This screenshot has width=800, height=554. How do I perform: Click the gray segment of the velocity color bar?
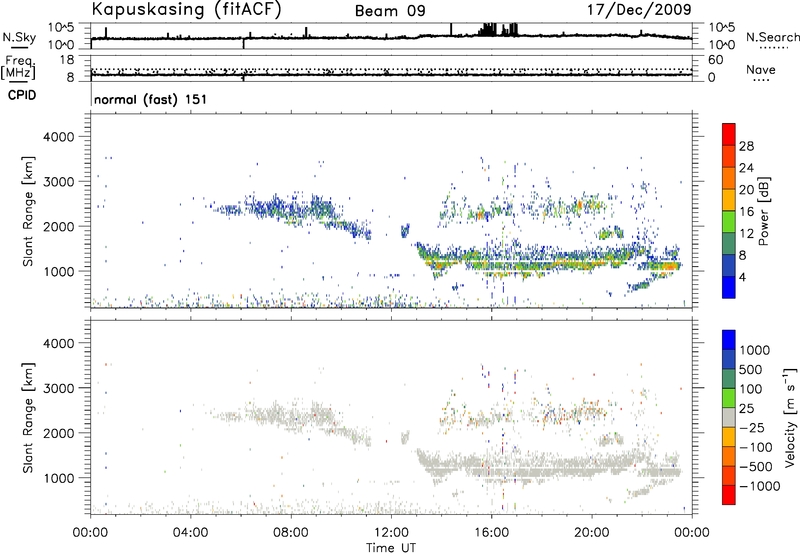coord(729,417)
